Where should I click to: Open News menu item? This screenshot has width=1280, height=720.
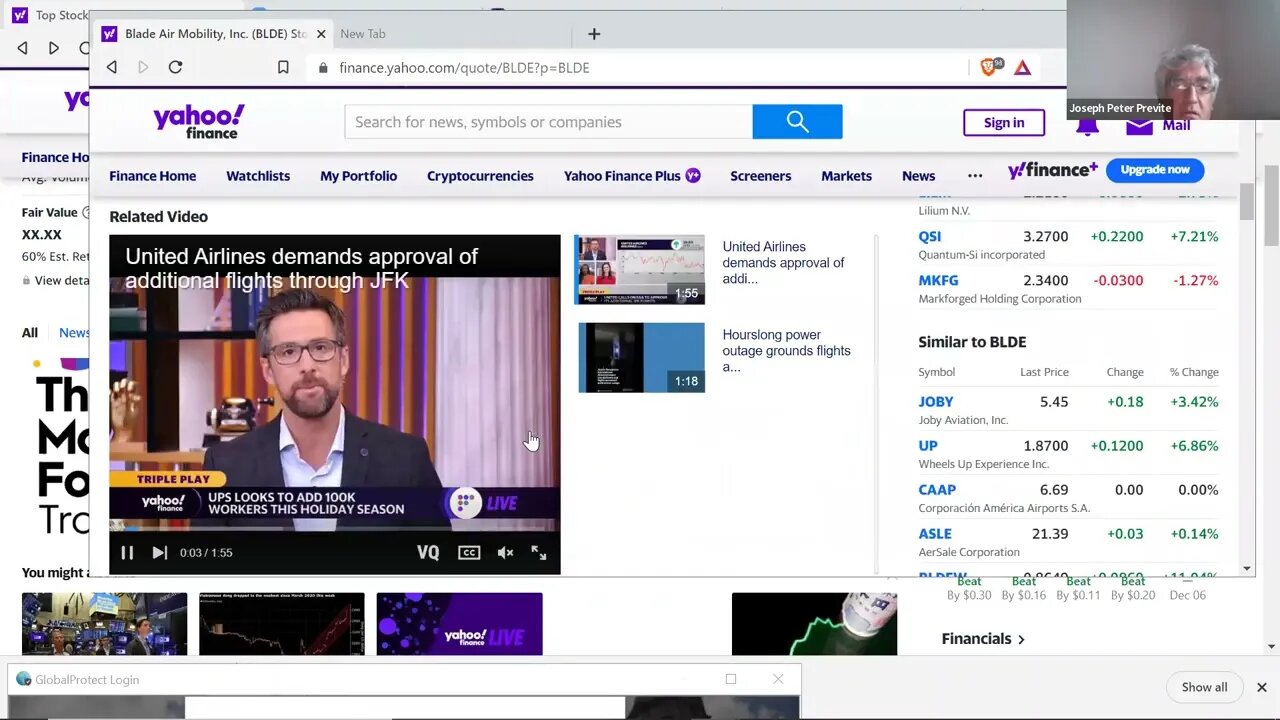pyautogui.click(x=918, y=176)
